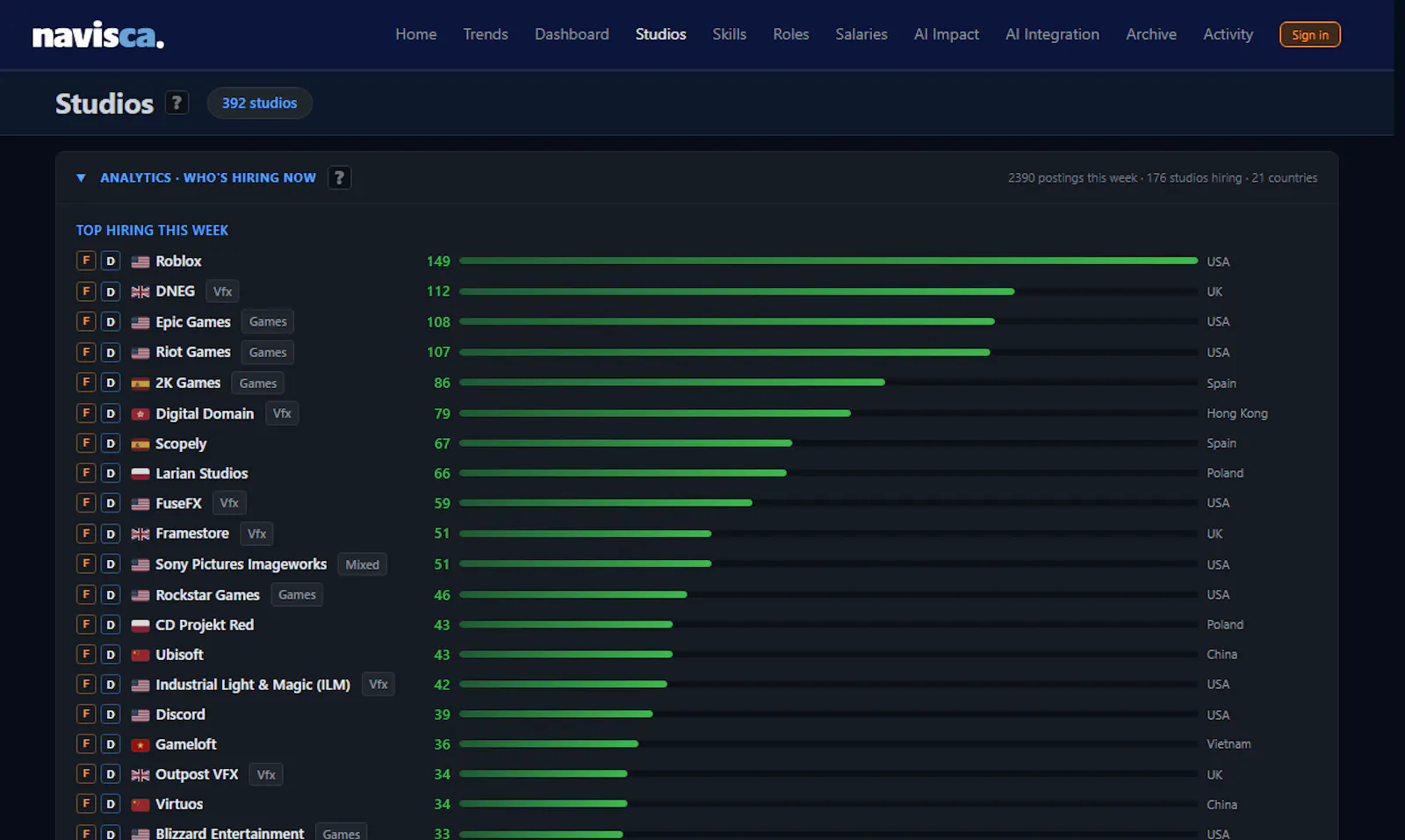Open the Larian Studios link
This screenshot has width=1405, height=840.
[202, 473]
